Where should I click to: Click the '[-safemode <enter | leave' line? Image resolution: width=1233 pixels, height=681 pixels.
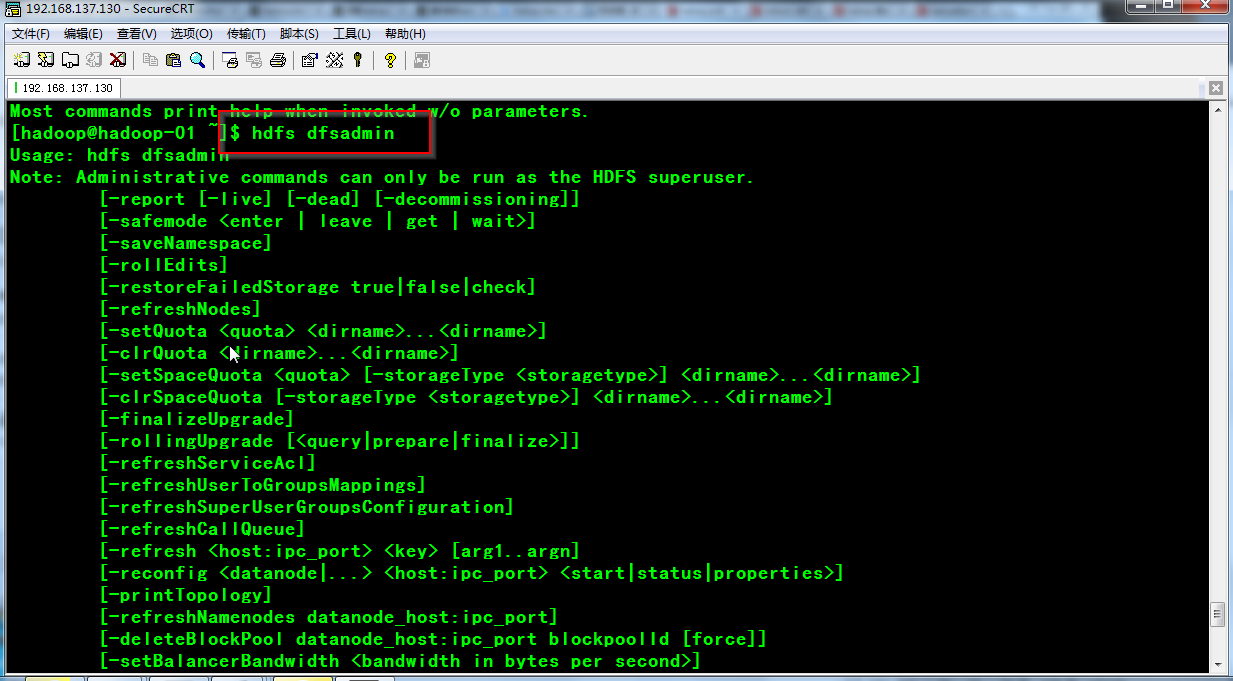click(x=318, y=221)
